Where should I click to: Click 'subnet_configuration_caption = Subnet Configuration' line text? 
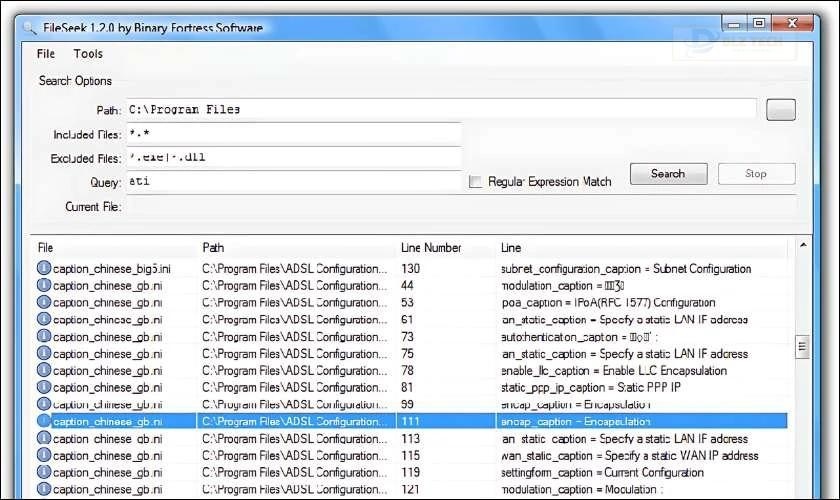(x=626, y=268)
